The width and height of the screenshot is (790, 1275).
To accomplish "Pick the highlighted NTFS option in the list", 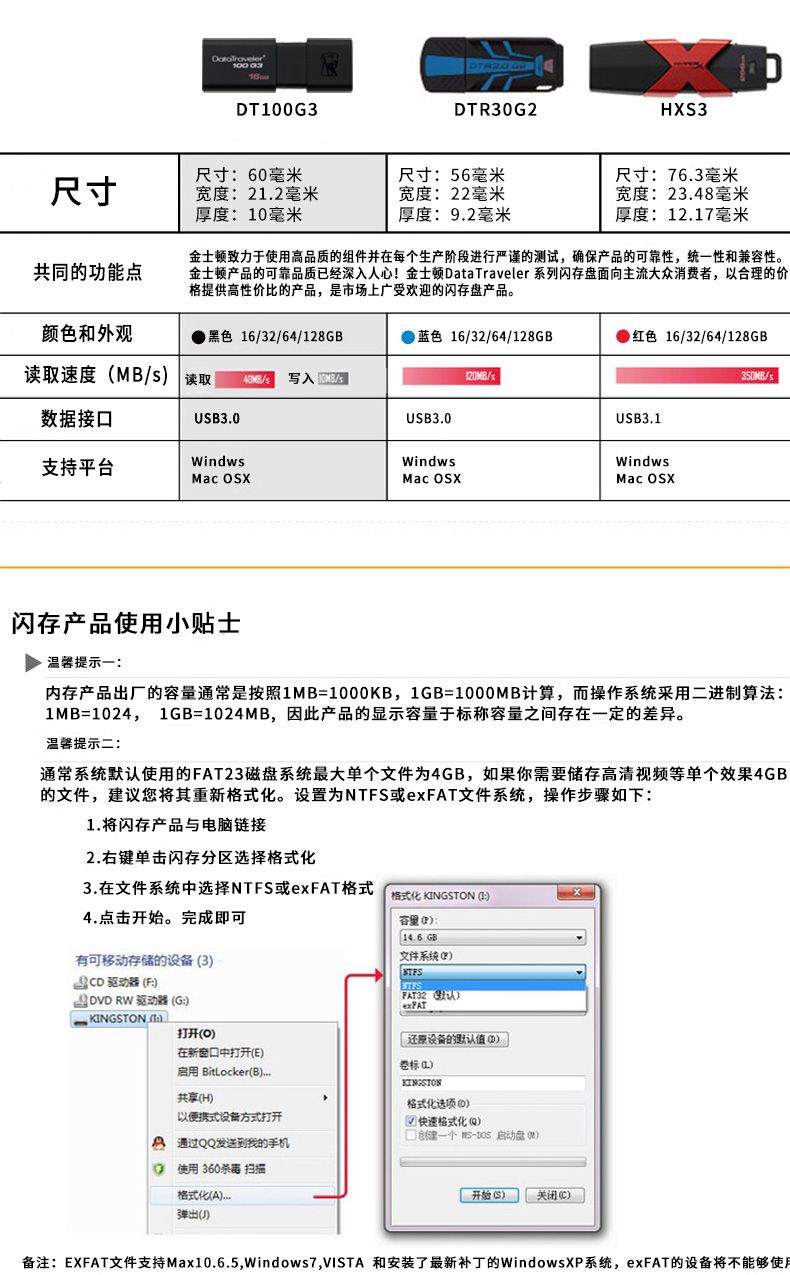I will [492, 985].
